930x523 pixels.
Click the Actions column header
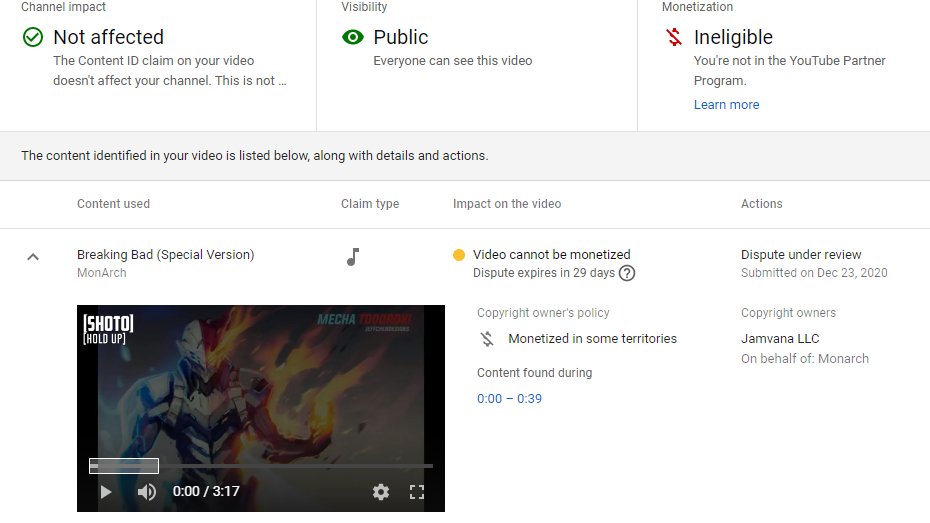point(762,203)
